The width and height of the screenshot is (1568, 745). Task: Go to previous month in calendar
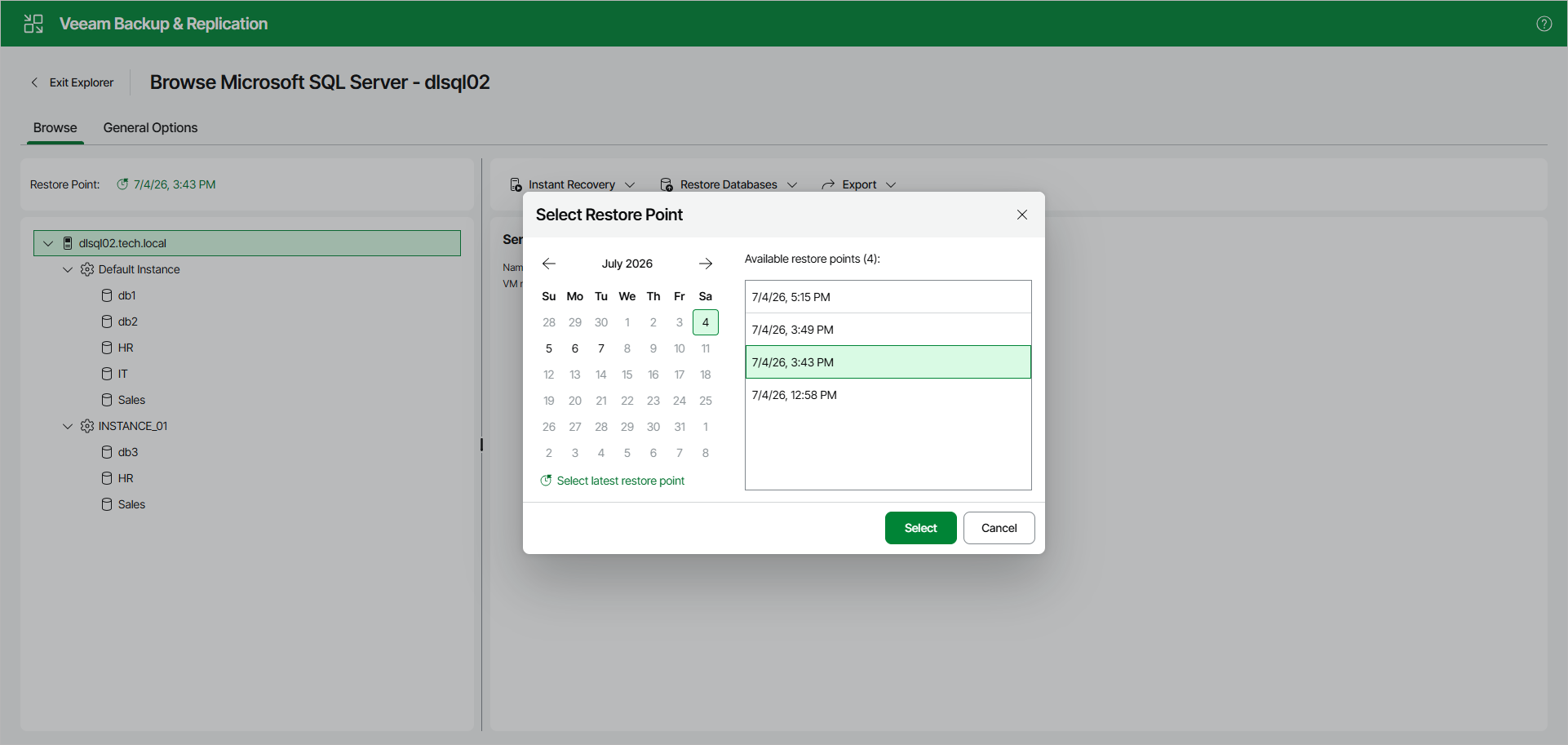click(549, 264)
